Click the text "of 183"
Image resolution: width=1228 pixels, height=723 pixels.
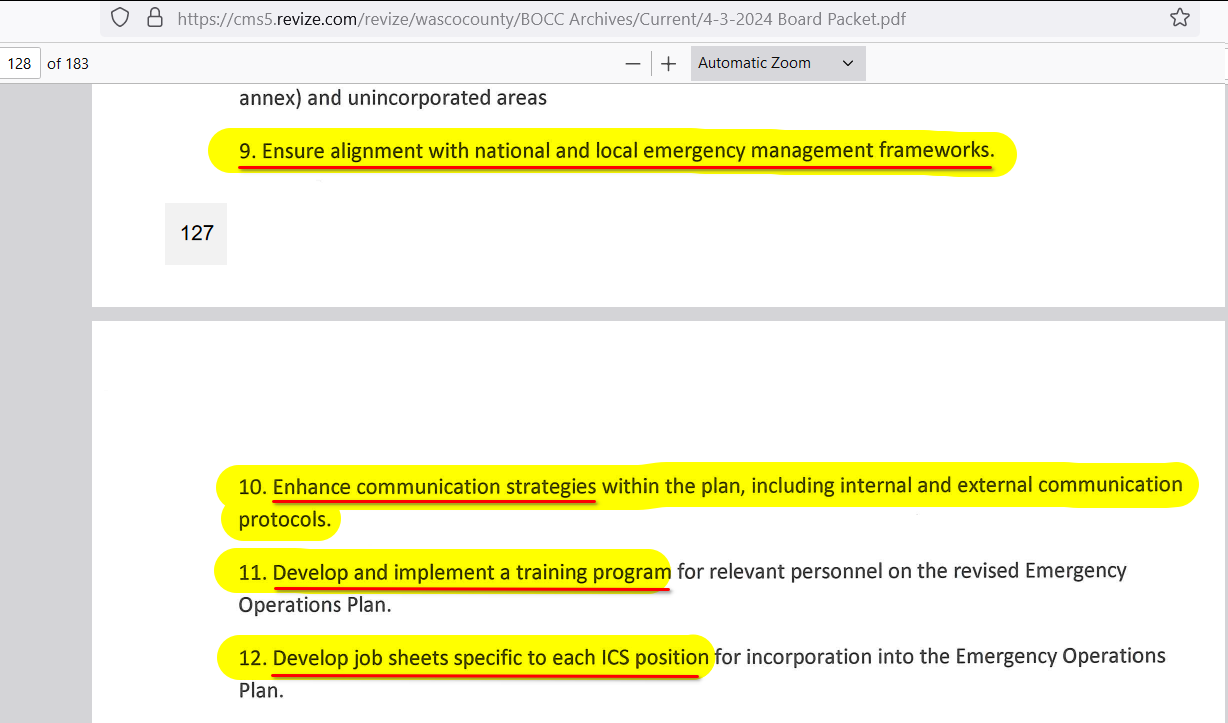coord(68,63)
